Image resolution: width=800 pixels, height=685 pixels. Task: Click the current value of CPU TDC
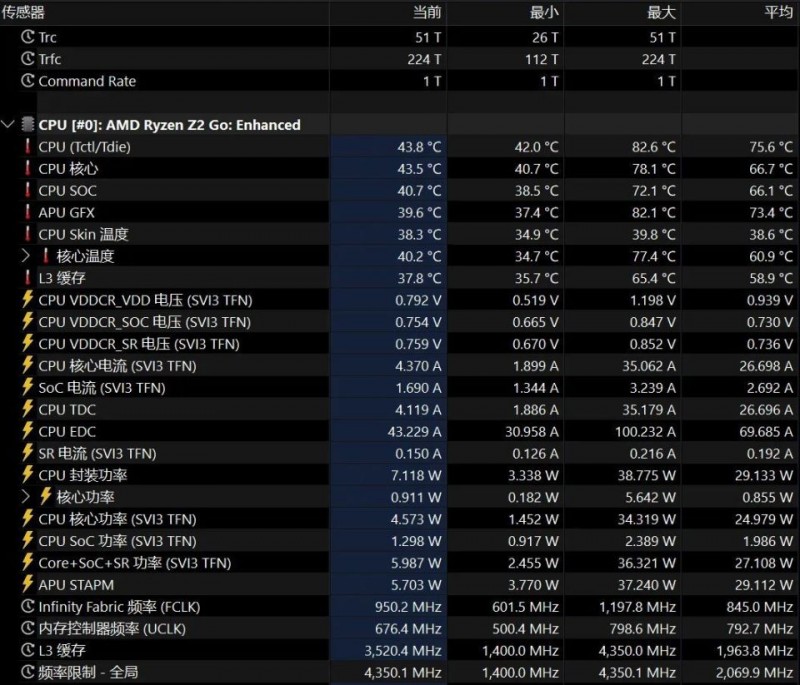[419, 409]
